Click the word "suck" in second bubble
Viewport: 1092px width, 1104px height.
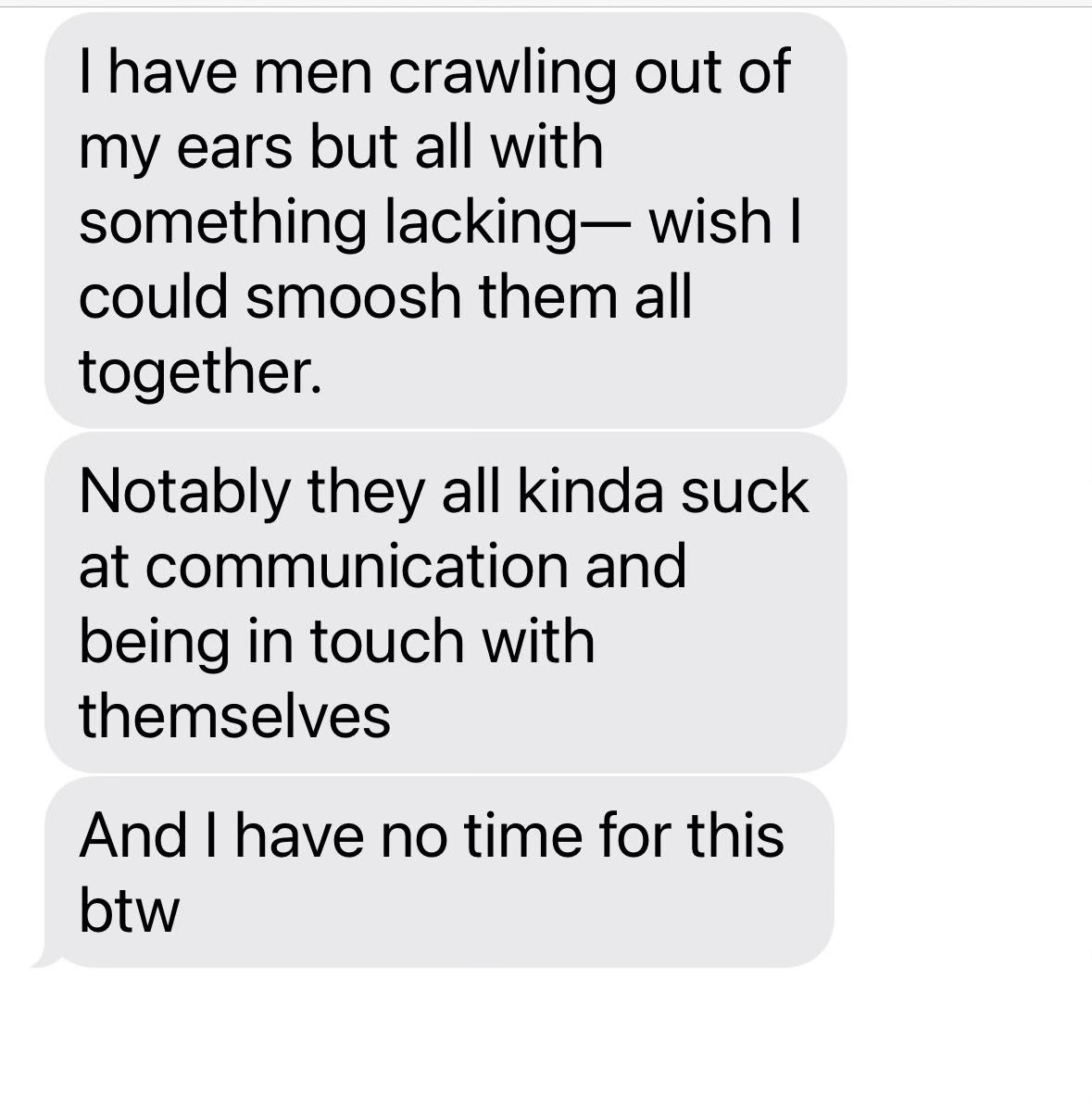[744, 491]
